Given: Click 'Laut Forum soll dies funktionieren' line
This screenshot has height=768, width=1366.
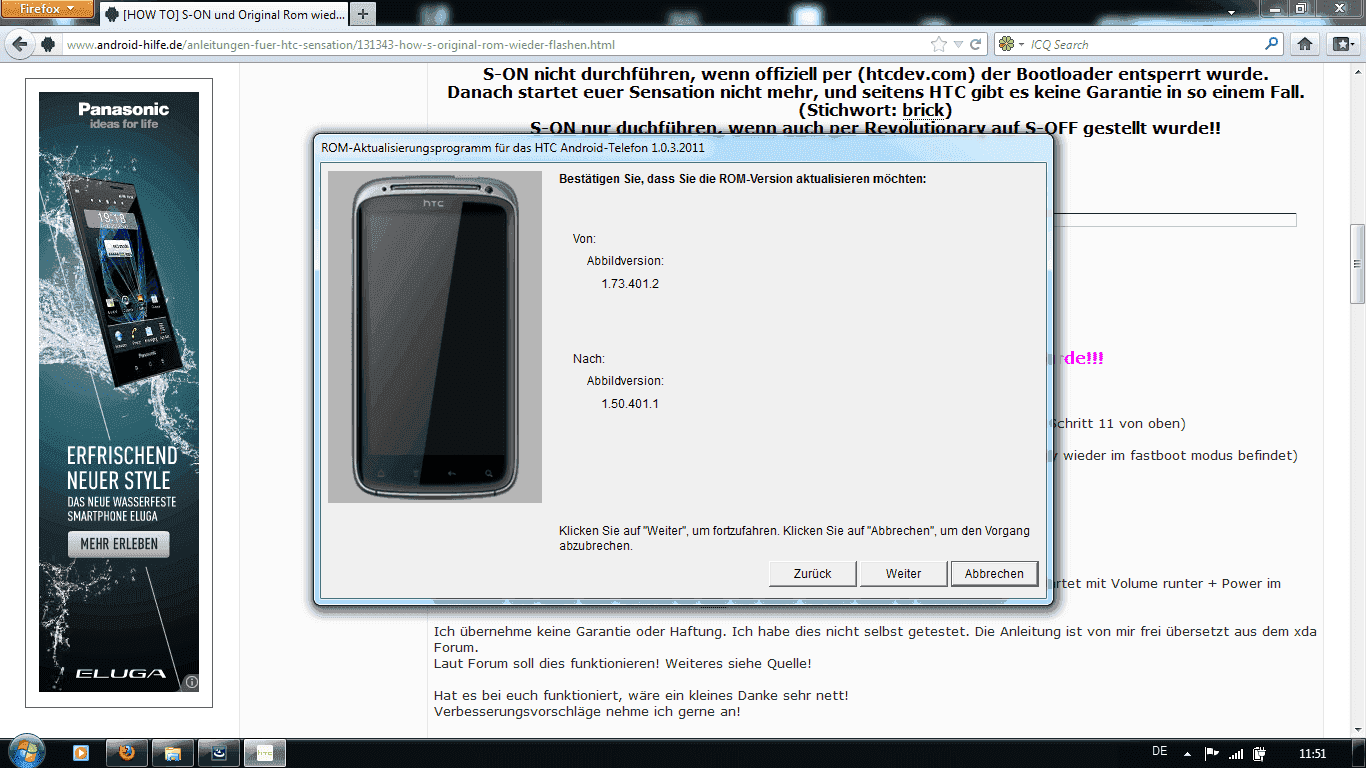Looking at the screenshot, I should click(x=622, y=663).
